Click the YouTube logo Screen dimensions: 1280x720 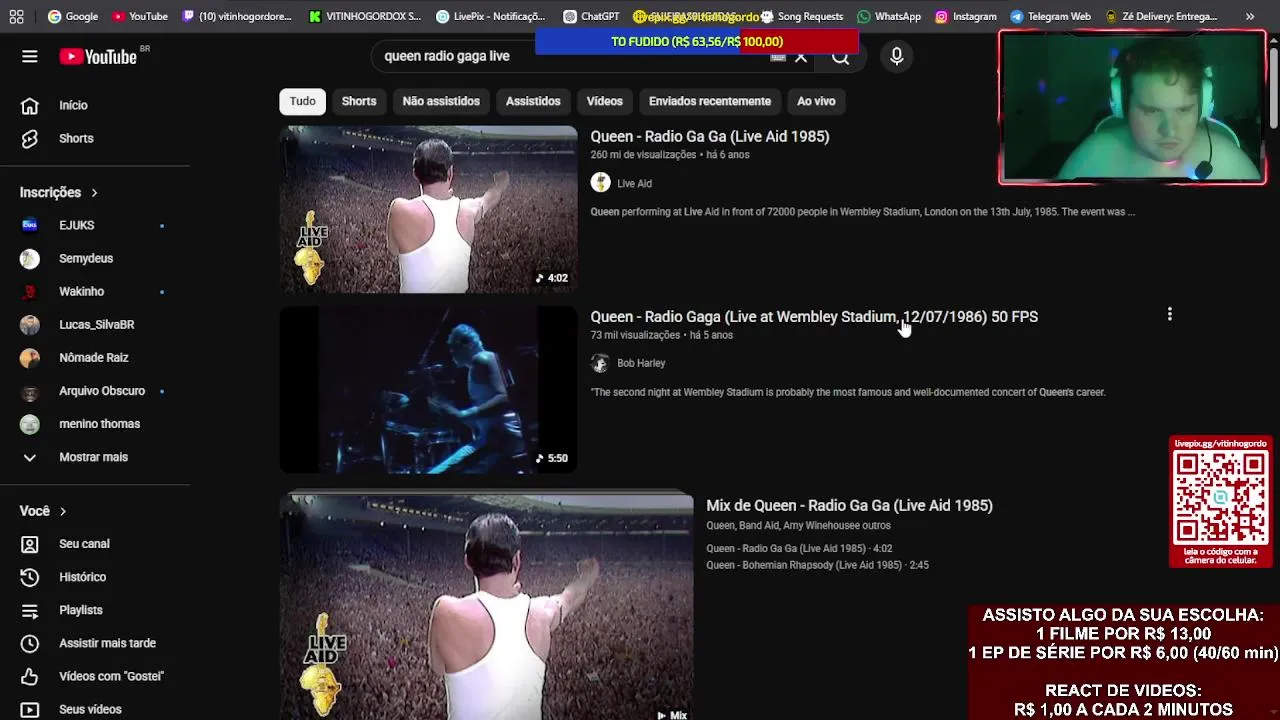(98, 57)
